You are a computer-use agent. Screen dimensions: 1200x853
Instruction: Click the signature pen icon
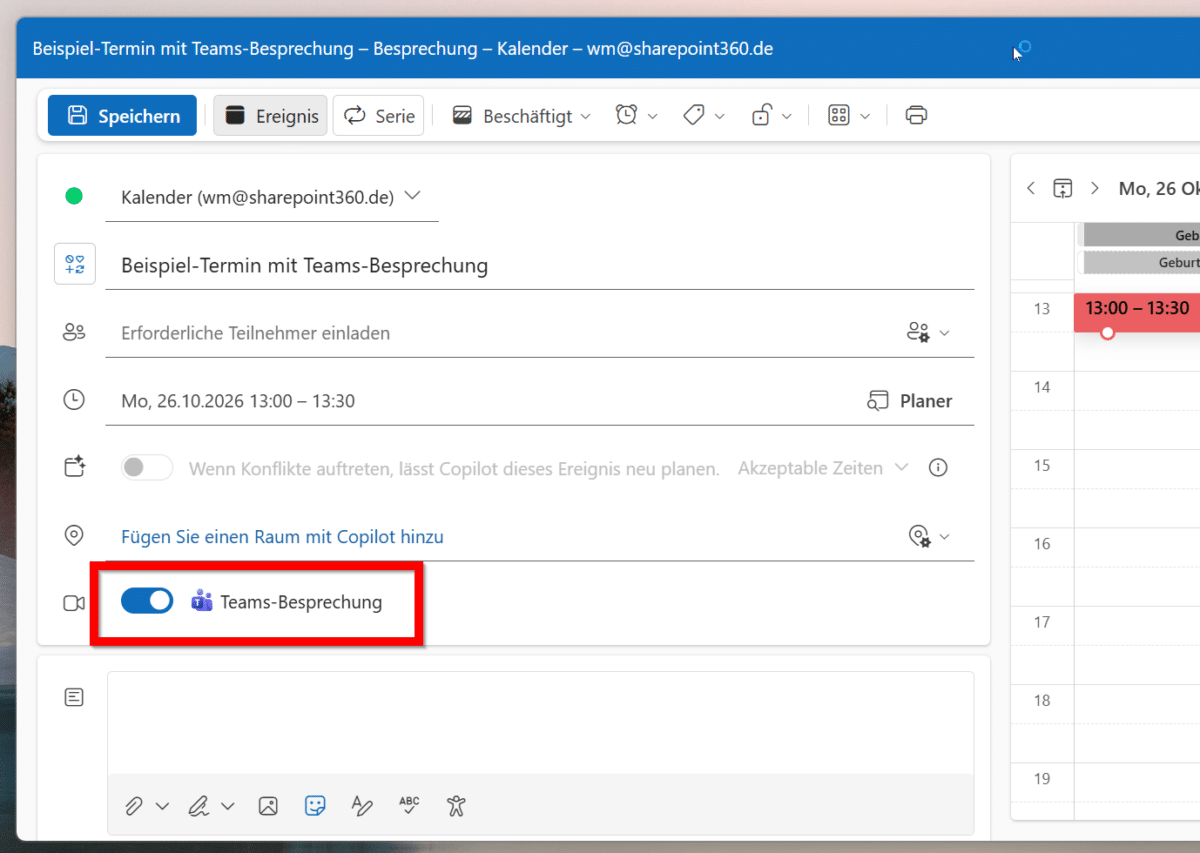coord(199,805)
